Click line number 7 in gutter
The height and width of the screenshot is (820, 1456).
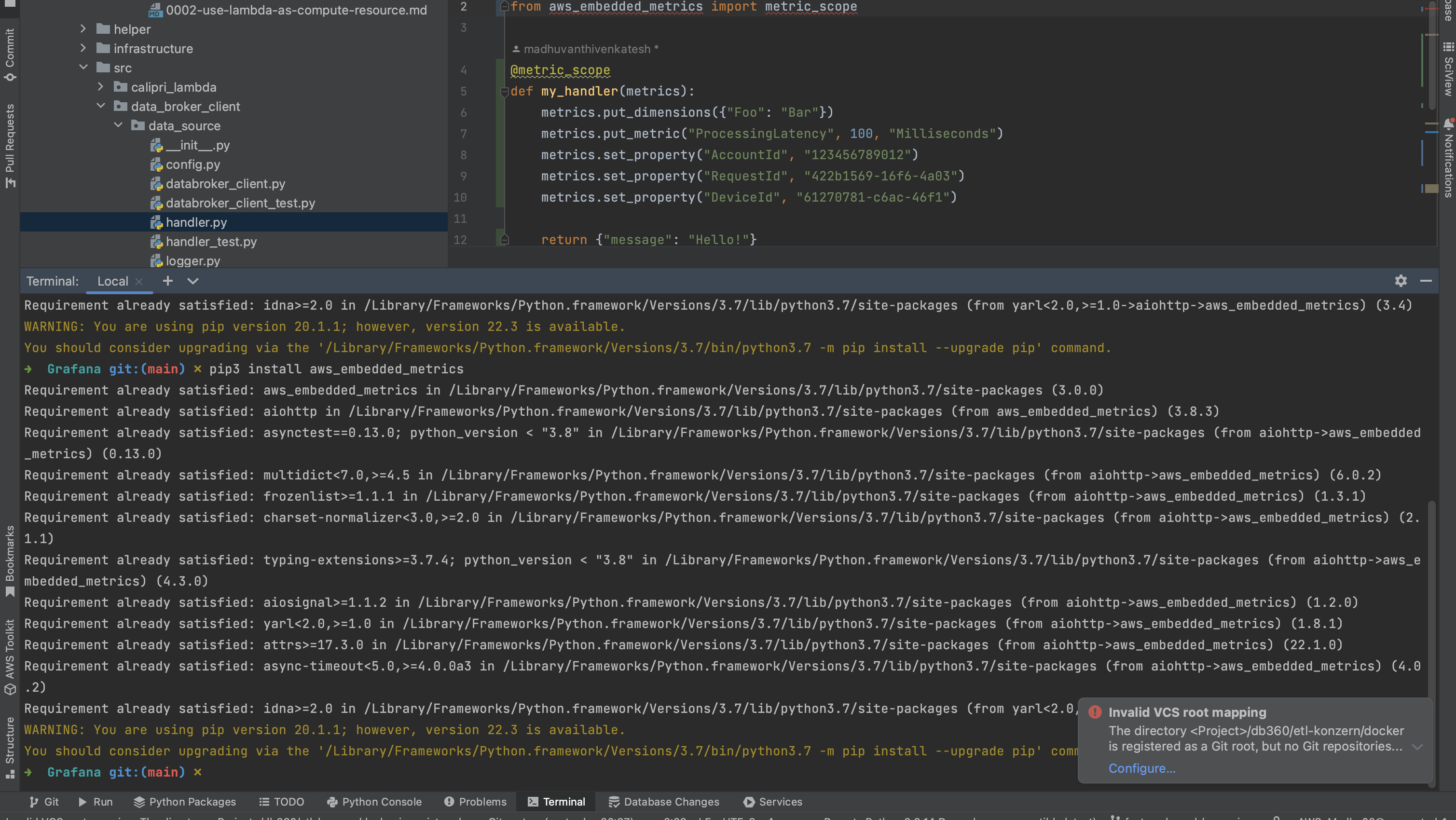pyautogui.click(x=464, y=134)
